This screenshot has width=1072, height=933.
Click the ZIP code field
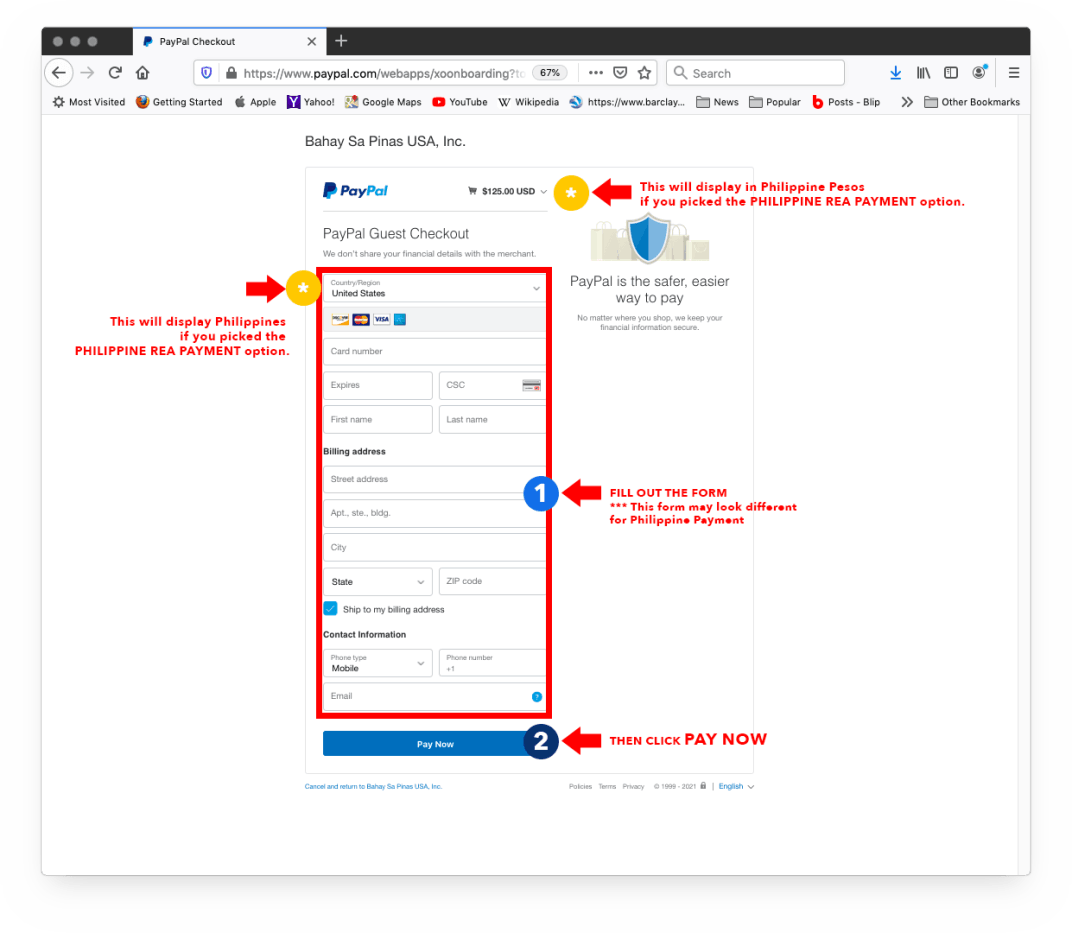click(x=492, y=582)
